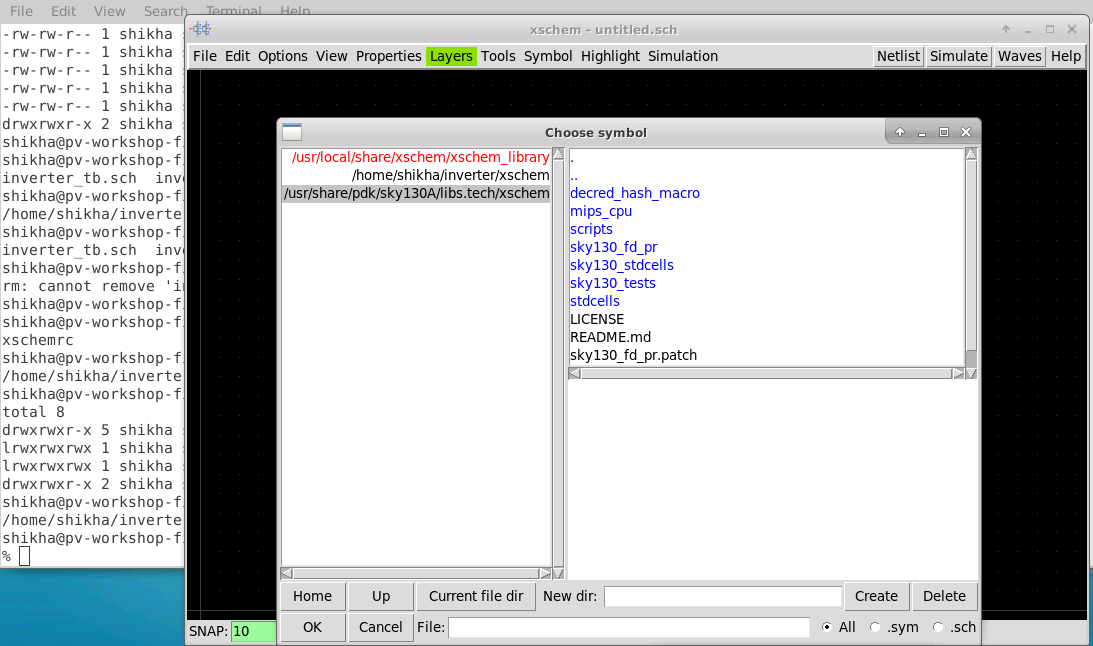
Task: Open the mips_cpu directory
Action: (x=600, y=211)
